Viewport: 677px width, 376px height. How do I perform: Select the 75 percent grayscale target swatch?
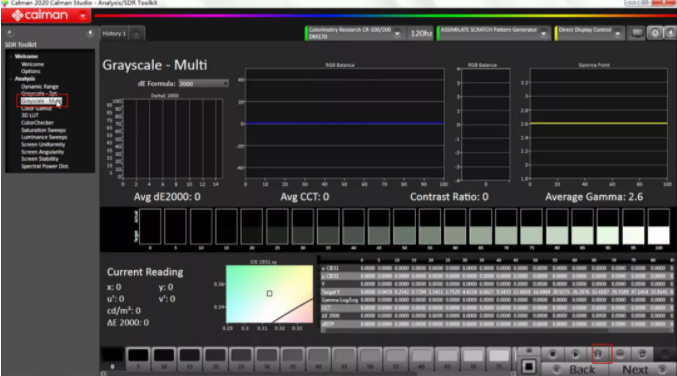click(531, 227)
